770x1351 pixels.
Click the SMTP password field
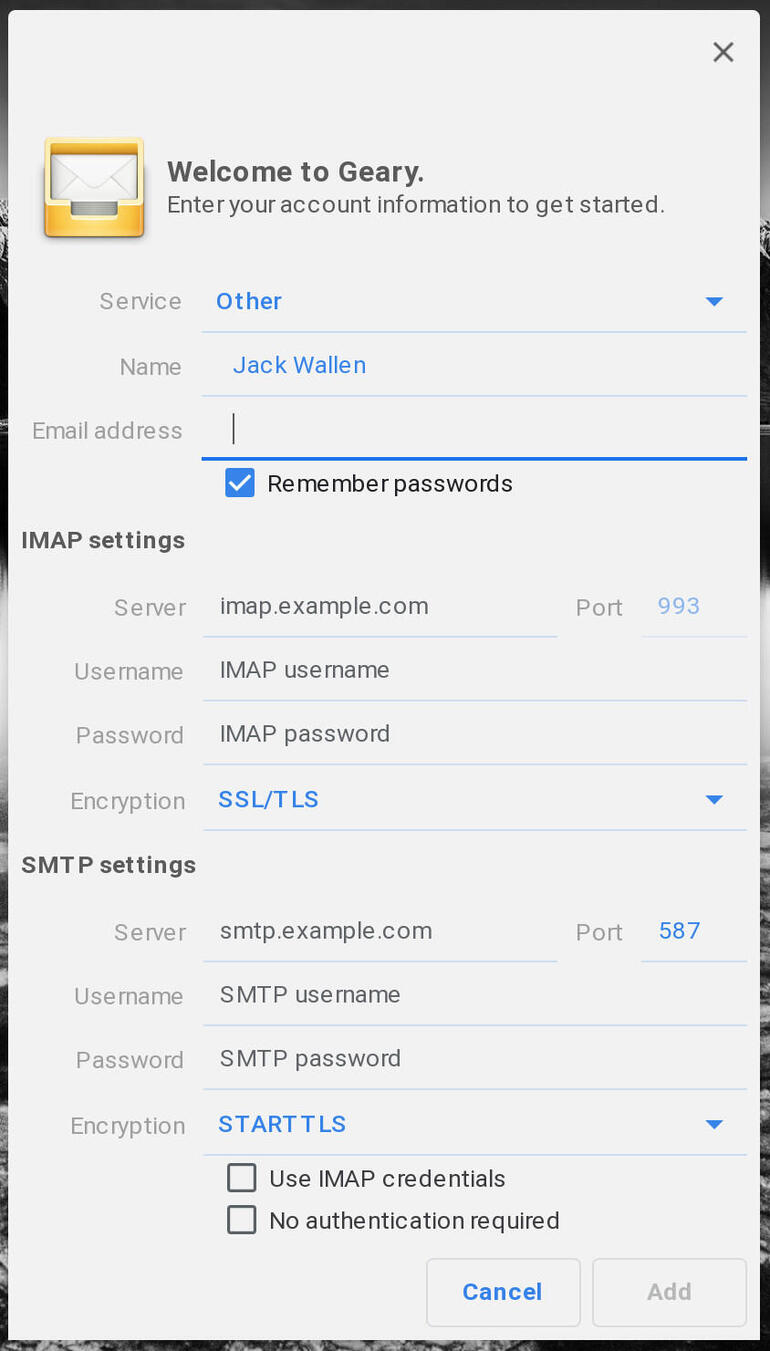click(x=475, y=1060)
